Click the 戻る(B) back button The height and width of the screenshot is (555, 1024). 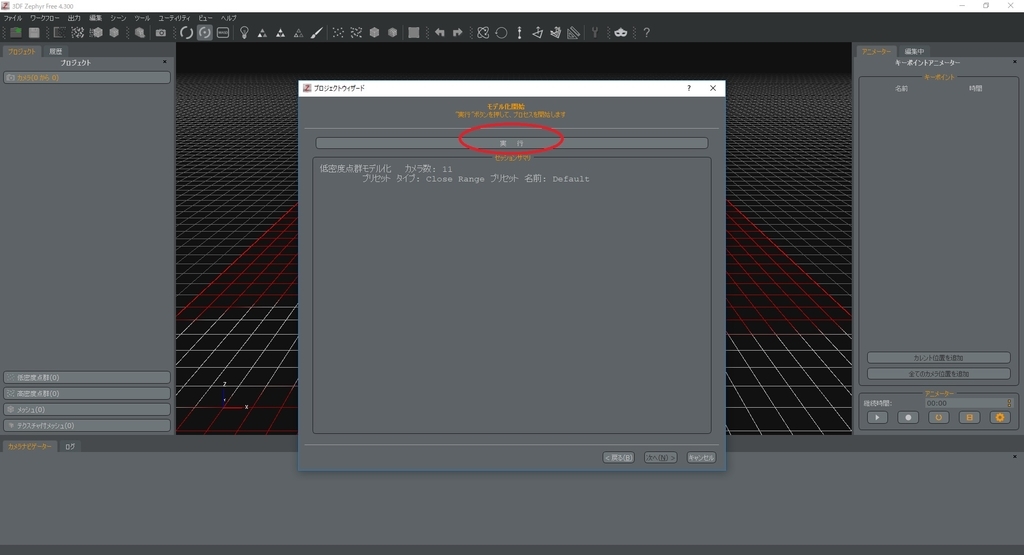pyautogui.click(x=618, y=458)
